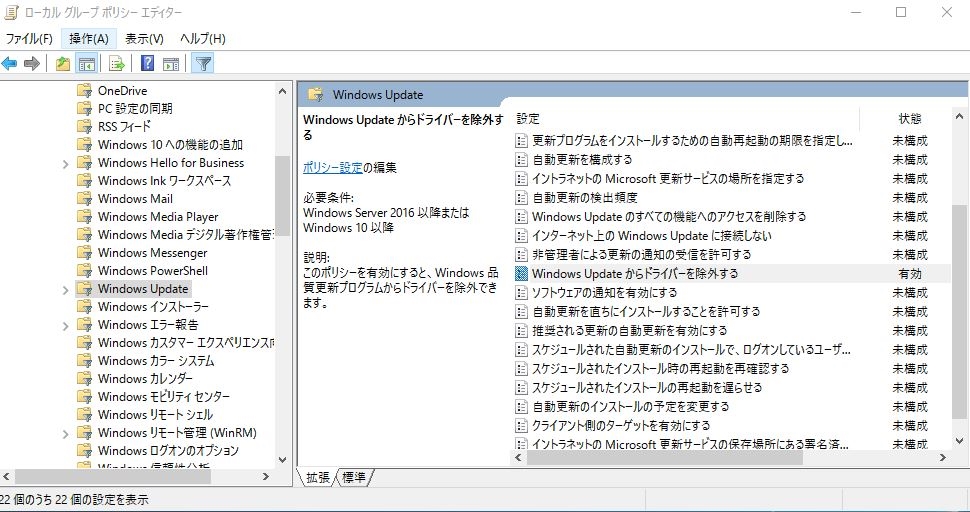
Task: Select Windows Media Player tree item
Action: (x=158, y=216)
